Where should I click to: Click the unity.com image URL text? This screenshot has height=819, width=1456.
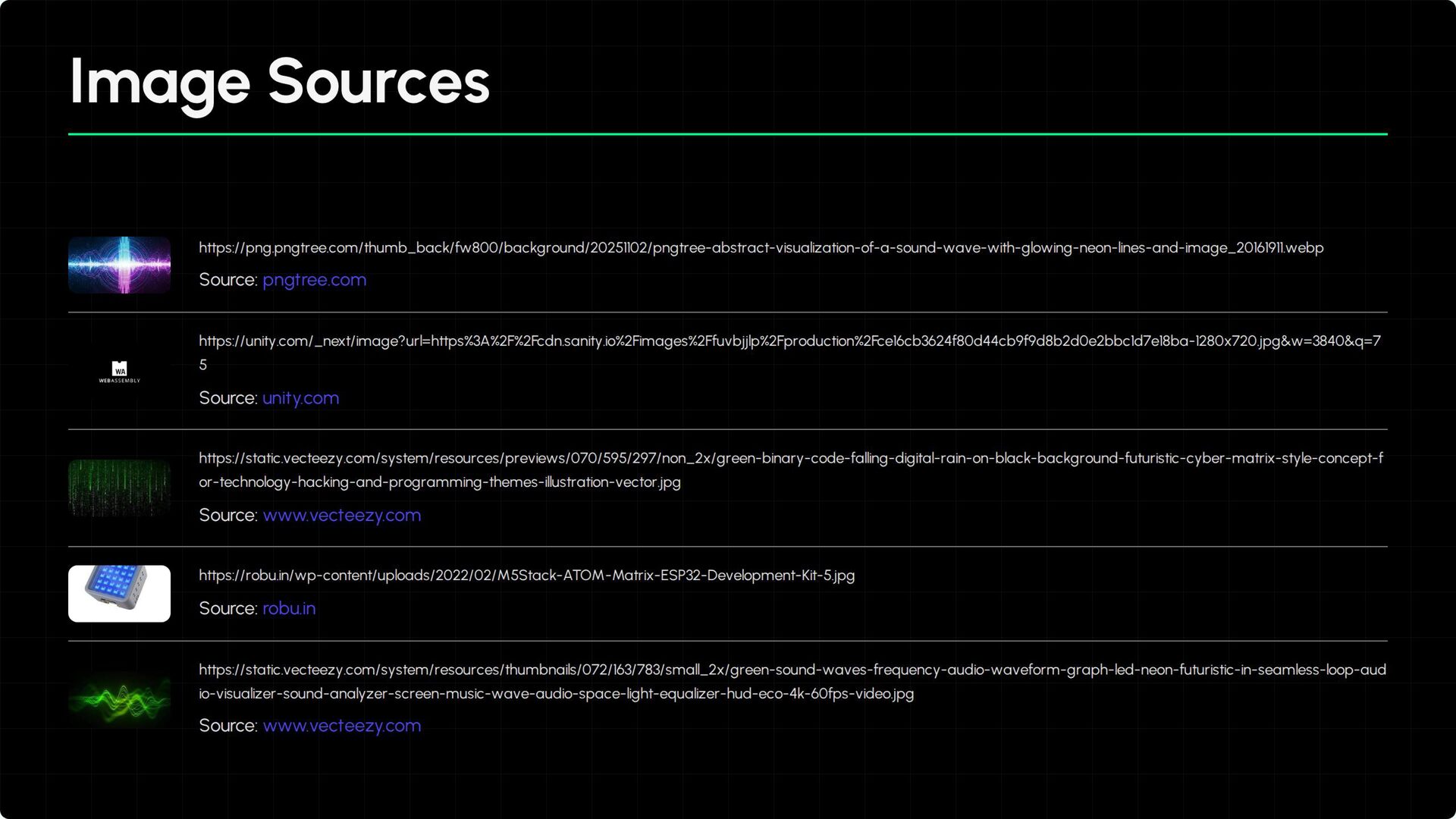point(789,341)
